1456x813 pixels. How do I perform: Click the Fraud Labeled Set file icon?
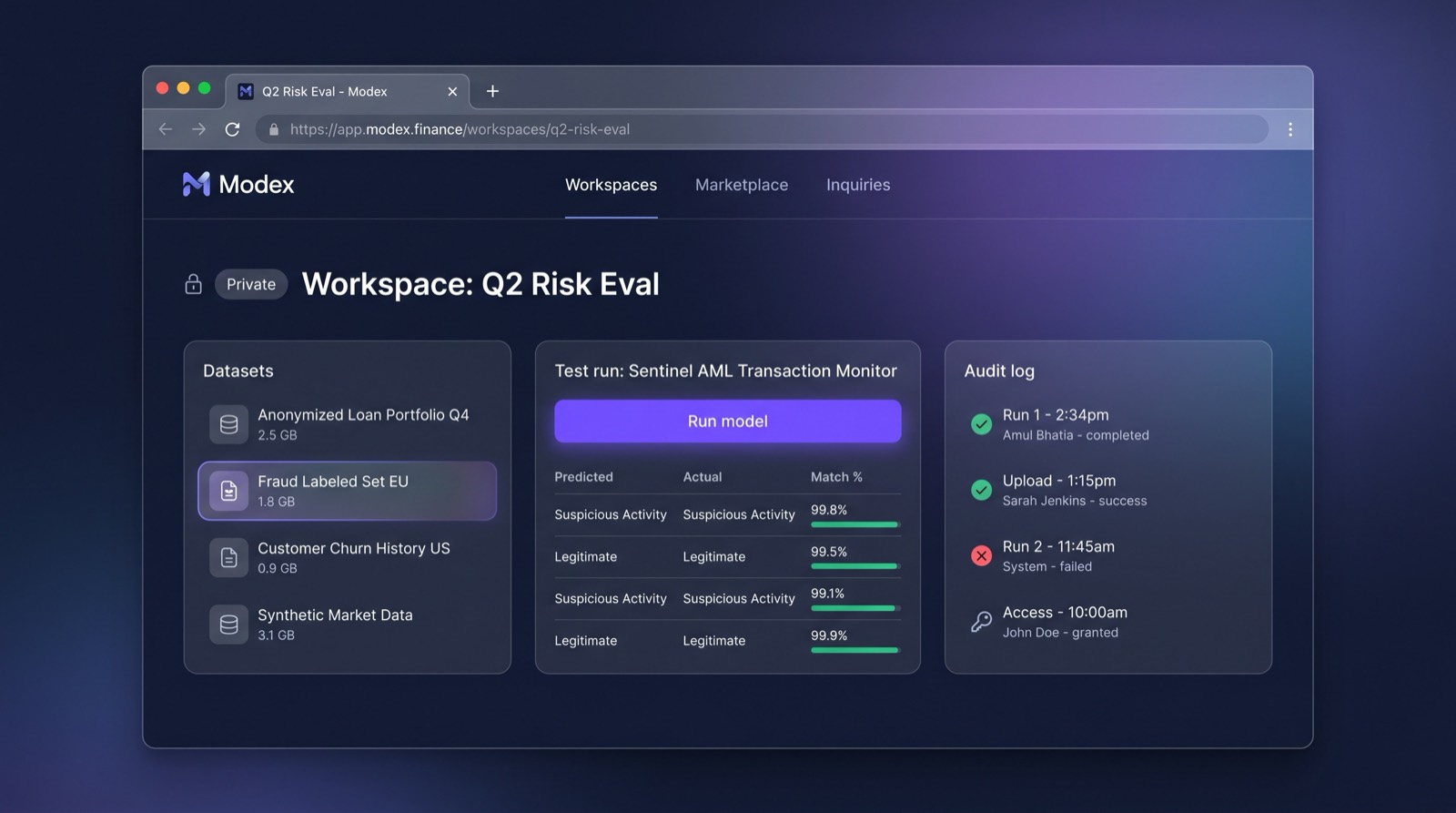pos(228,491)
